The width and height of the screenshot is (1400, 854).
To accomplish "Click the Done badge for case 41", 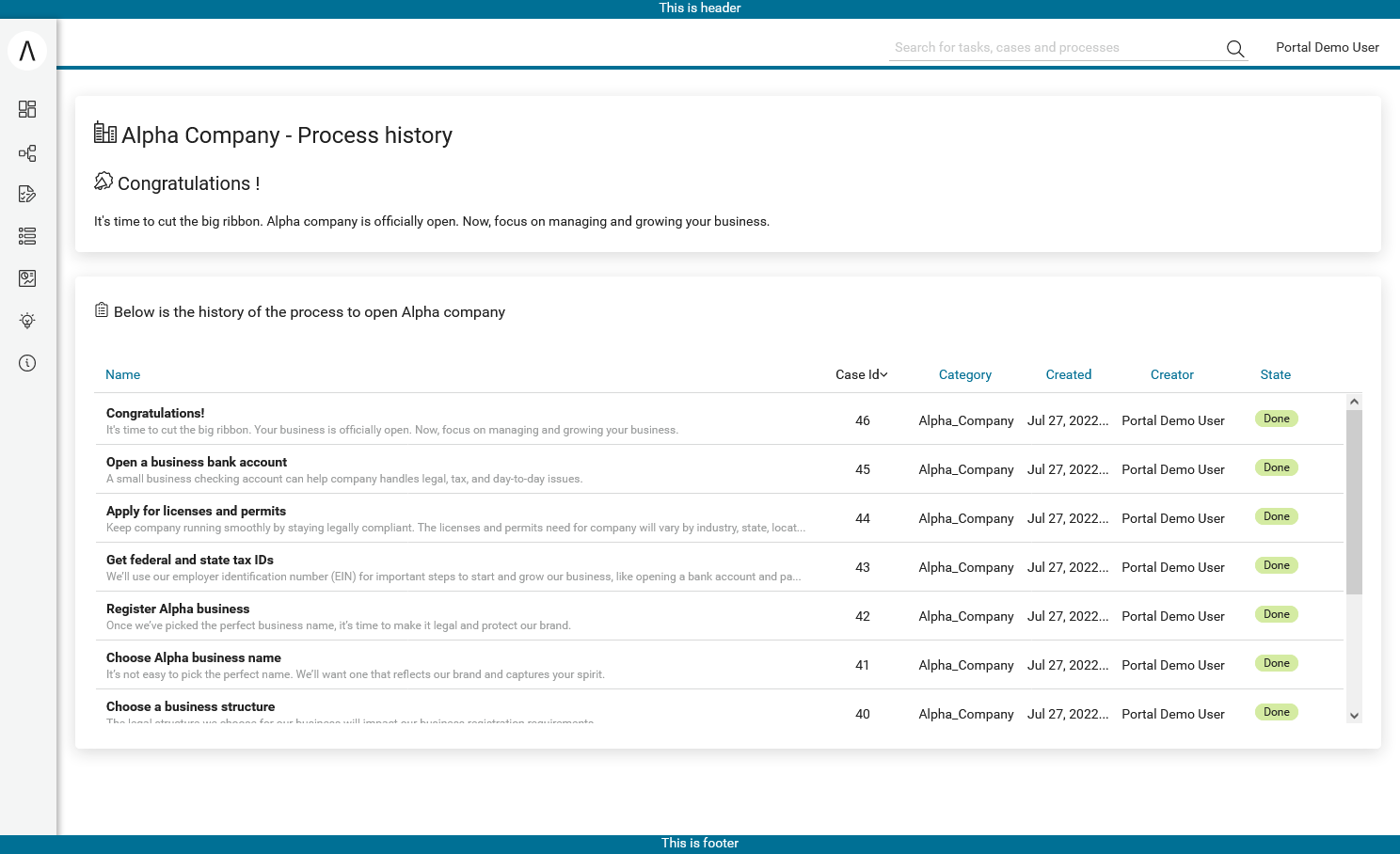I will [x=1277, y=663].
